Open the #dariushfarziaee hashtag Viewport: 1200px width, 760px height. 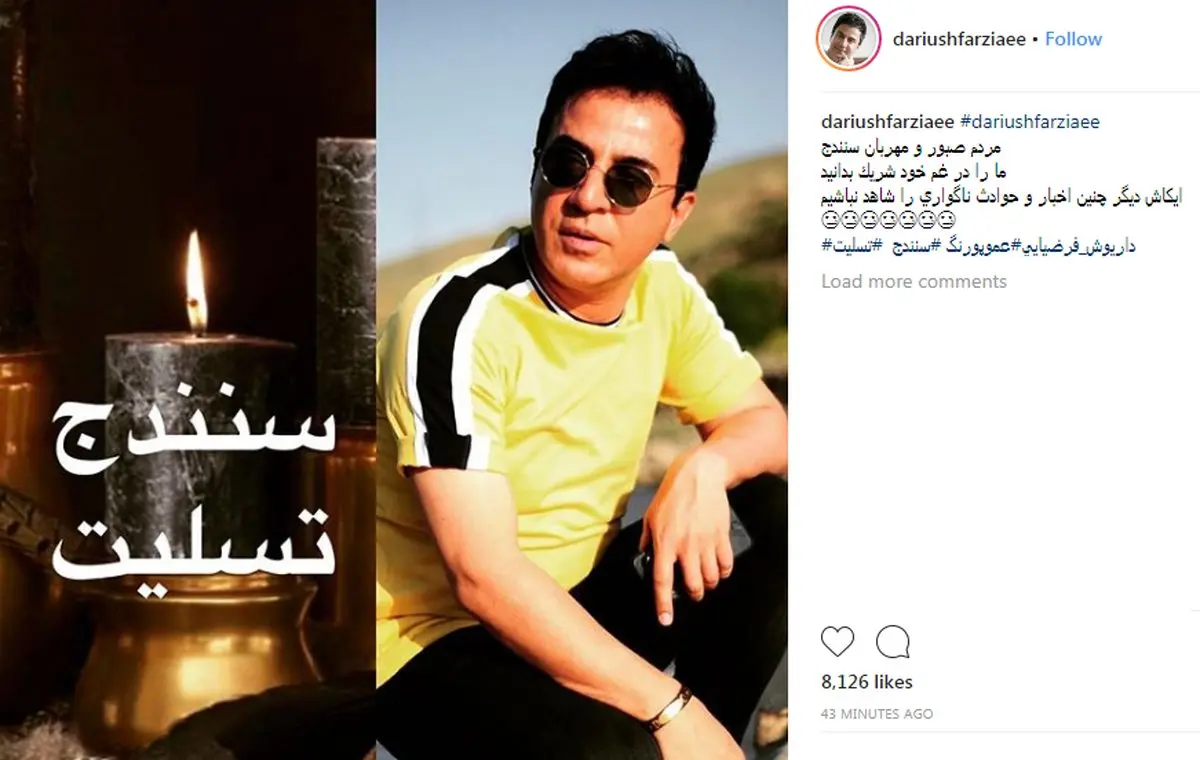pyautogui.click(x=1029, y=122)
